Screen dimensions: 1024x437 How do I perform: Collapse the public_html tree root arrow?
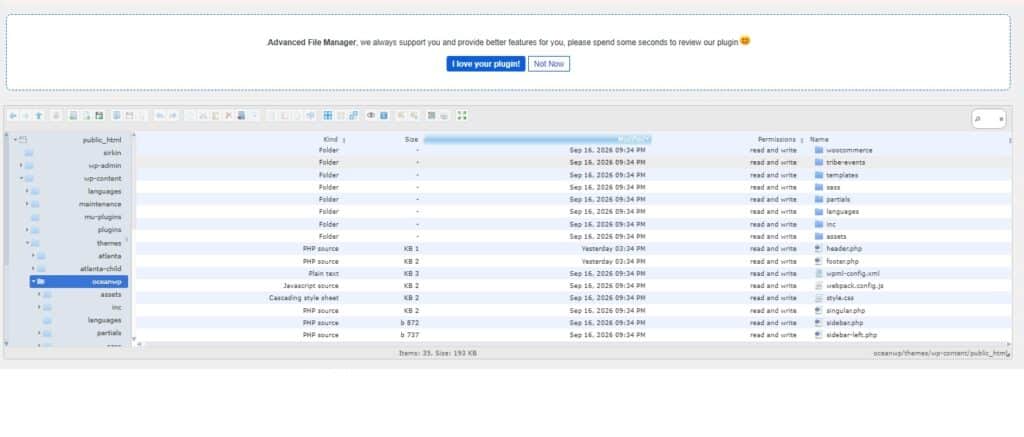point(15,140)
